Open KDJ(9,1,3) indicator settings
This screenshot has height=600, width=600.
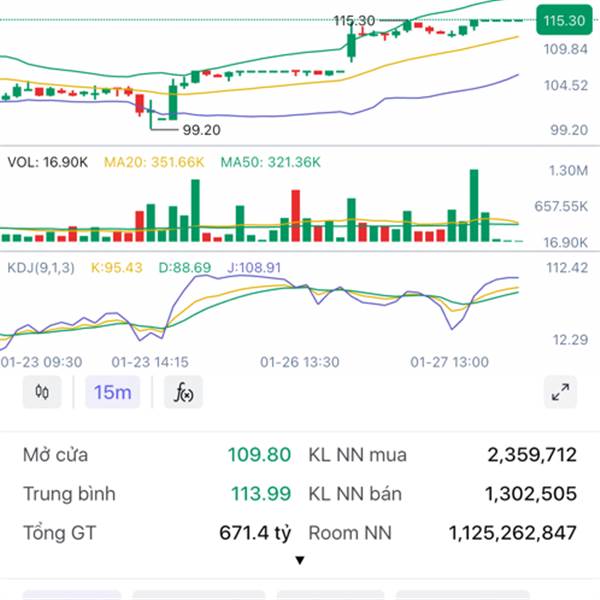tap(41, 267)
